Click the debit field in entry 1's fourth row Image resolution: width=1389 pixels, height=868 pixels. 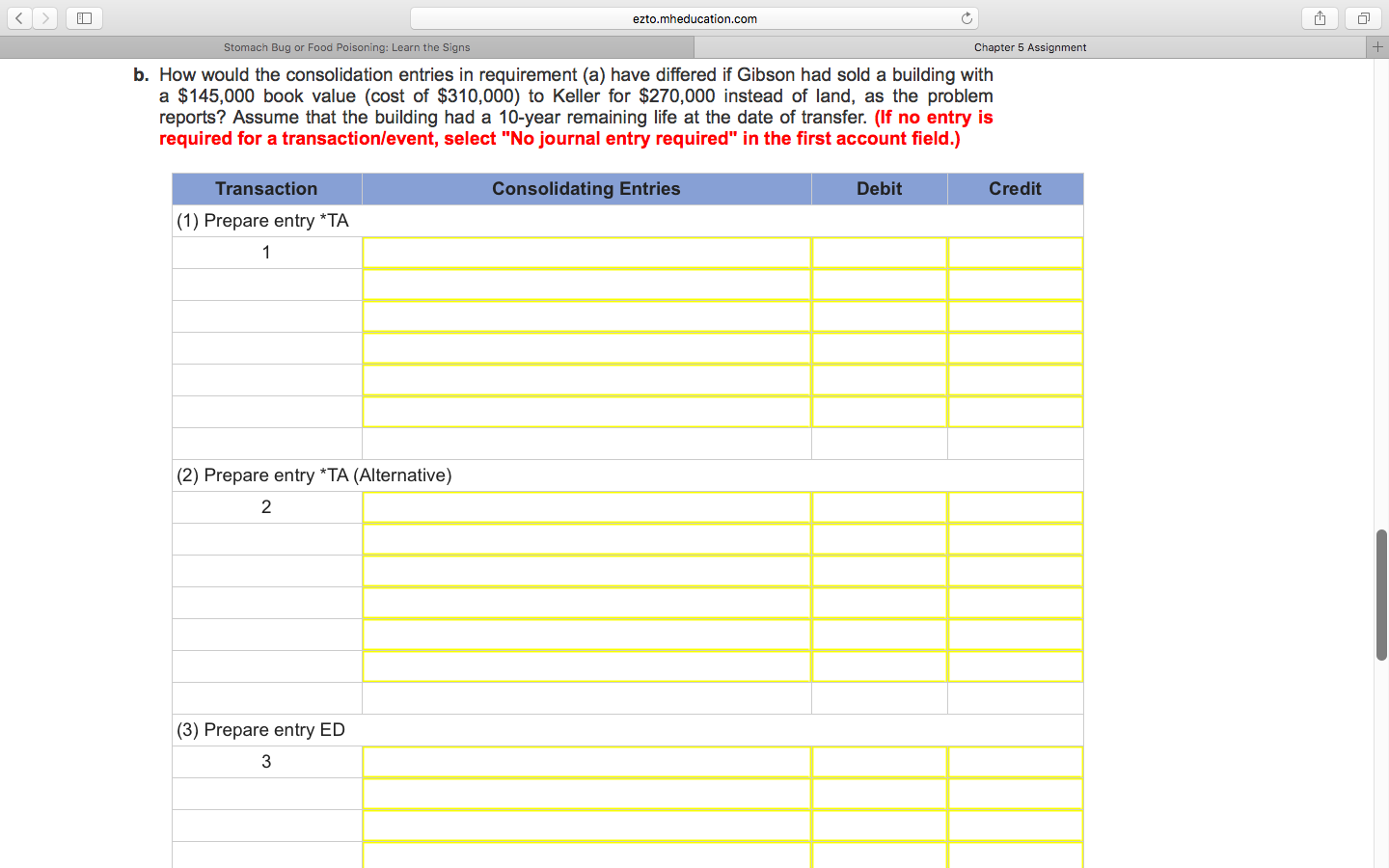pyautogui.click(x=880, y=348)
